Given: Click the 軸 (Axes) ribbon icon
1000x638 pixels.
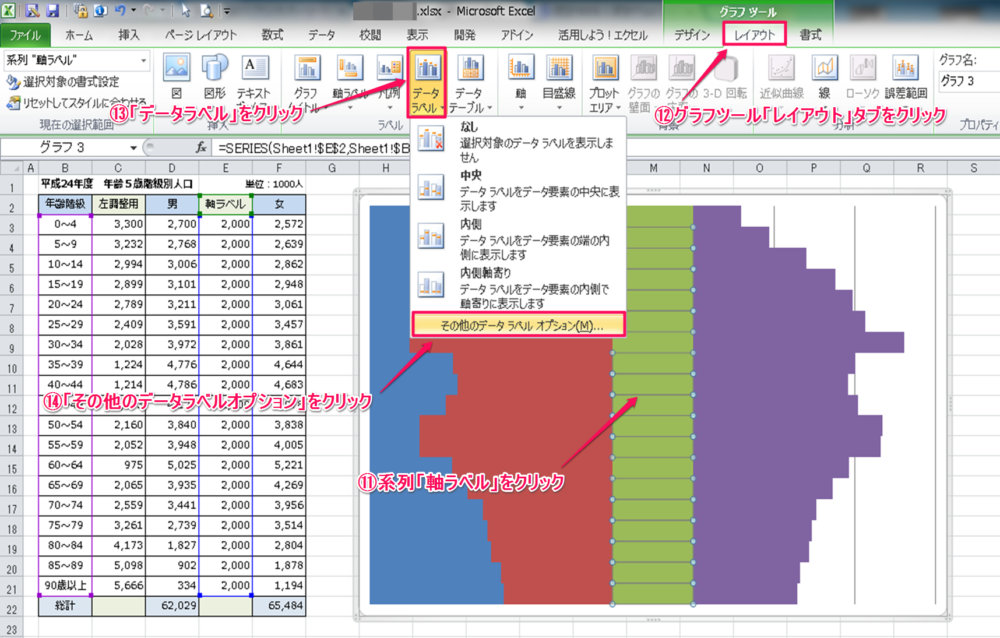Looking at the screenshot, I should (520, 78).
